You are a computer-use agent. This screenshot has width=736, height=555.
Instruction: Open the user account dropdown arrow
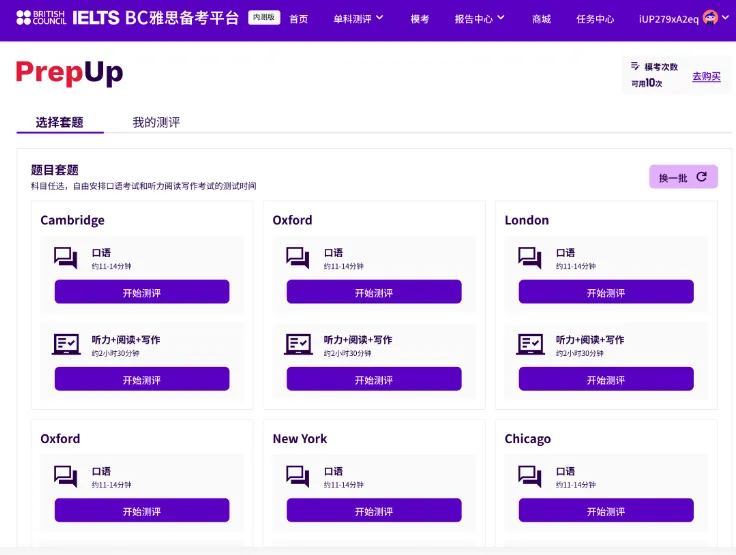tap(726, 18)
